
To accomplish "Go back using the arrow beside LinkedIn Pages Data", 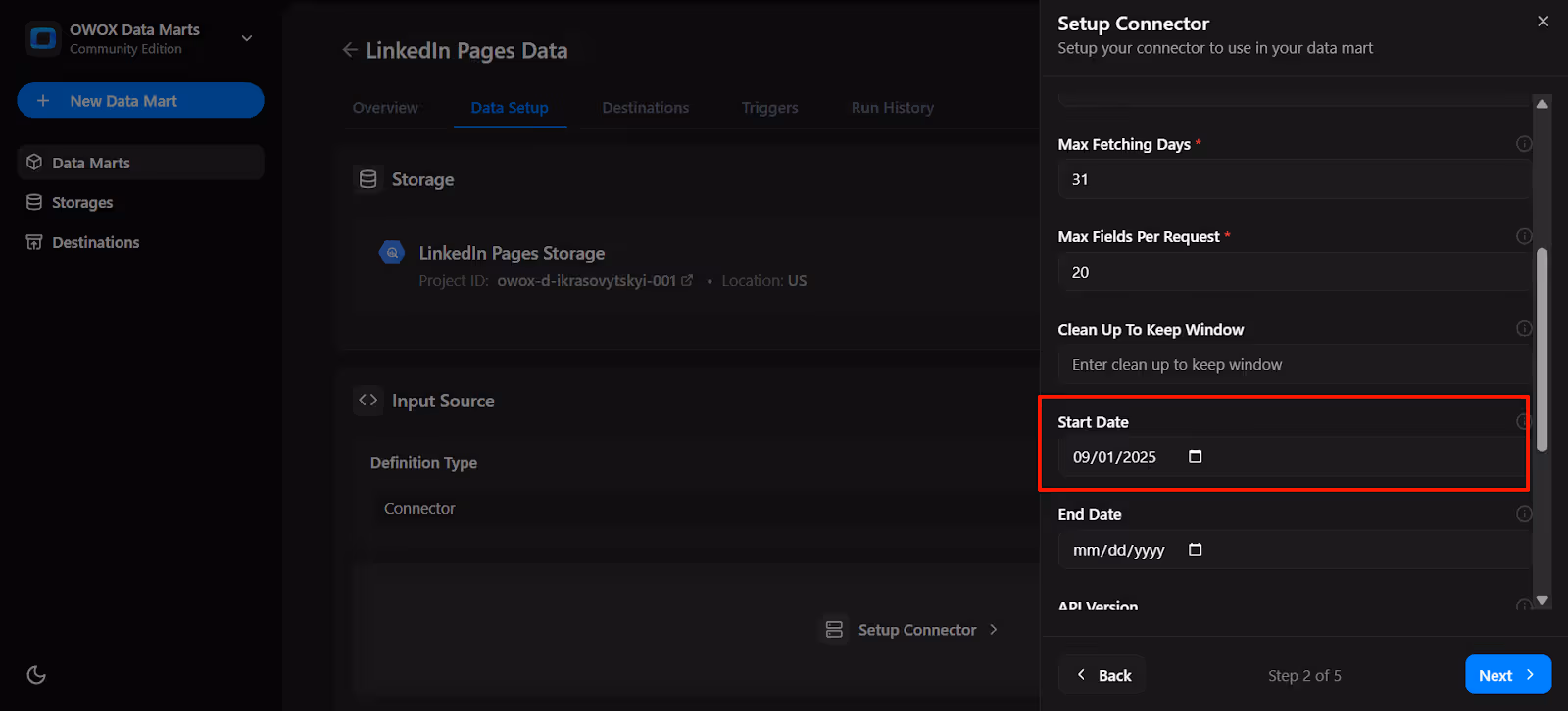I will point(350,50).
